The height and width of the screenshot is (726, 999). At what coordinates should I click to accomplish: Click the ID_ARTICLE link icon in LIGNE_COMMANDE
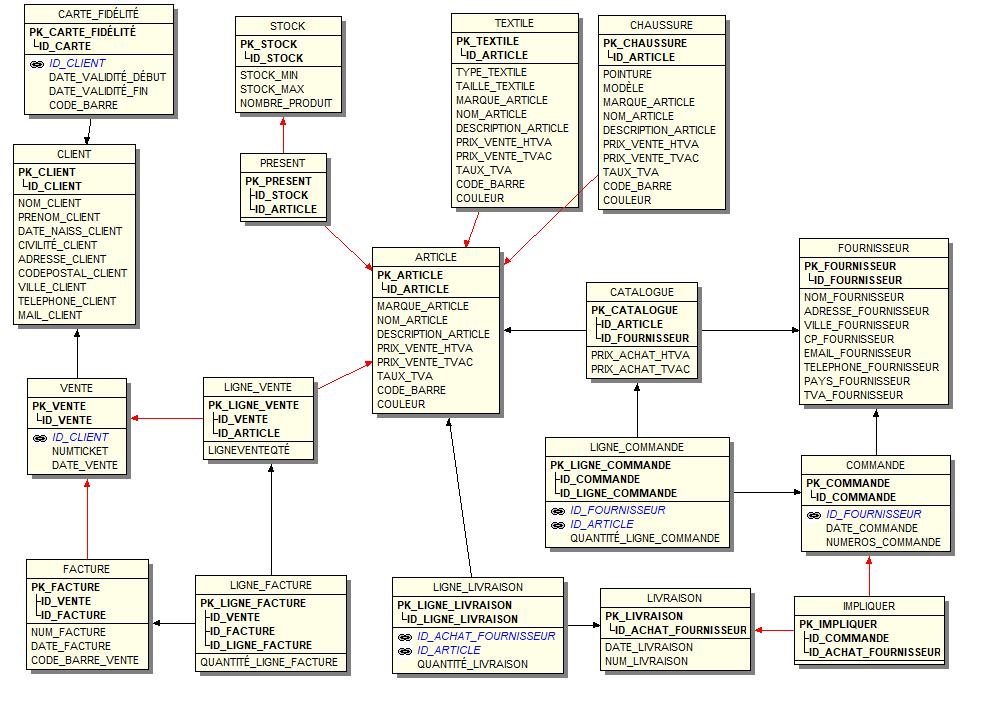pyautogui.click(x=558, y=525)
